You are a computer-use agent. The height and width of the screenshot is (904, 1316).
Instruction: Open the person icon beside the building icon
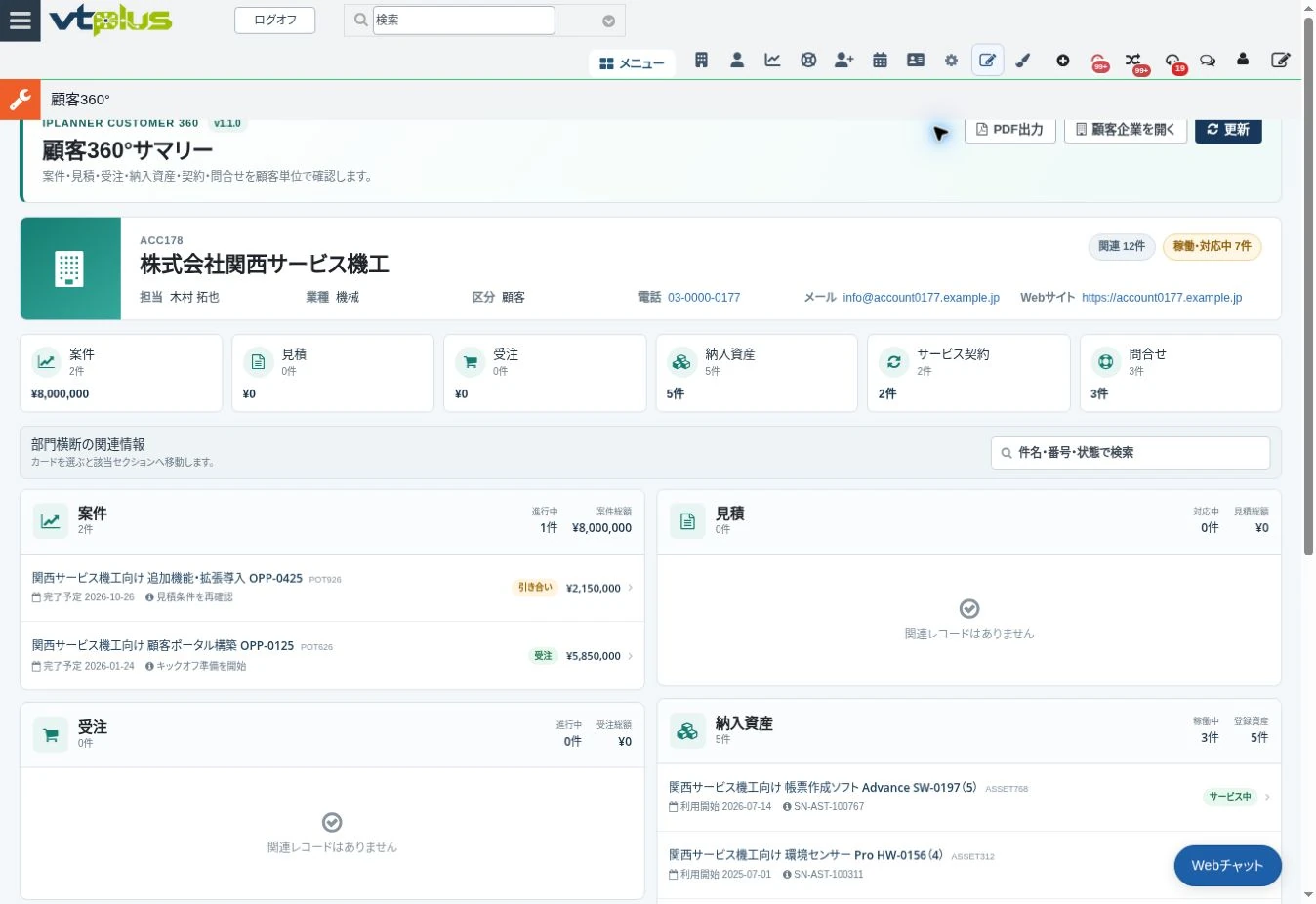coord(737,61)
